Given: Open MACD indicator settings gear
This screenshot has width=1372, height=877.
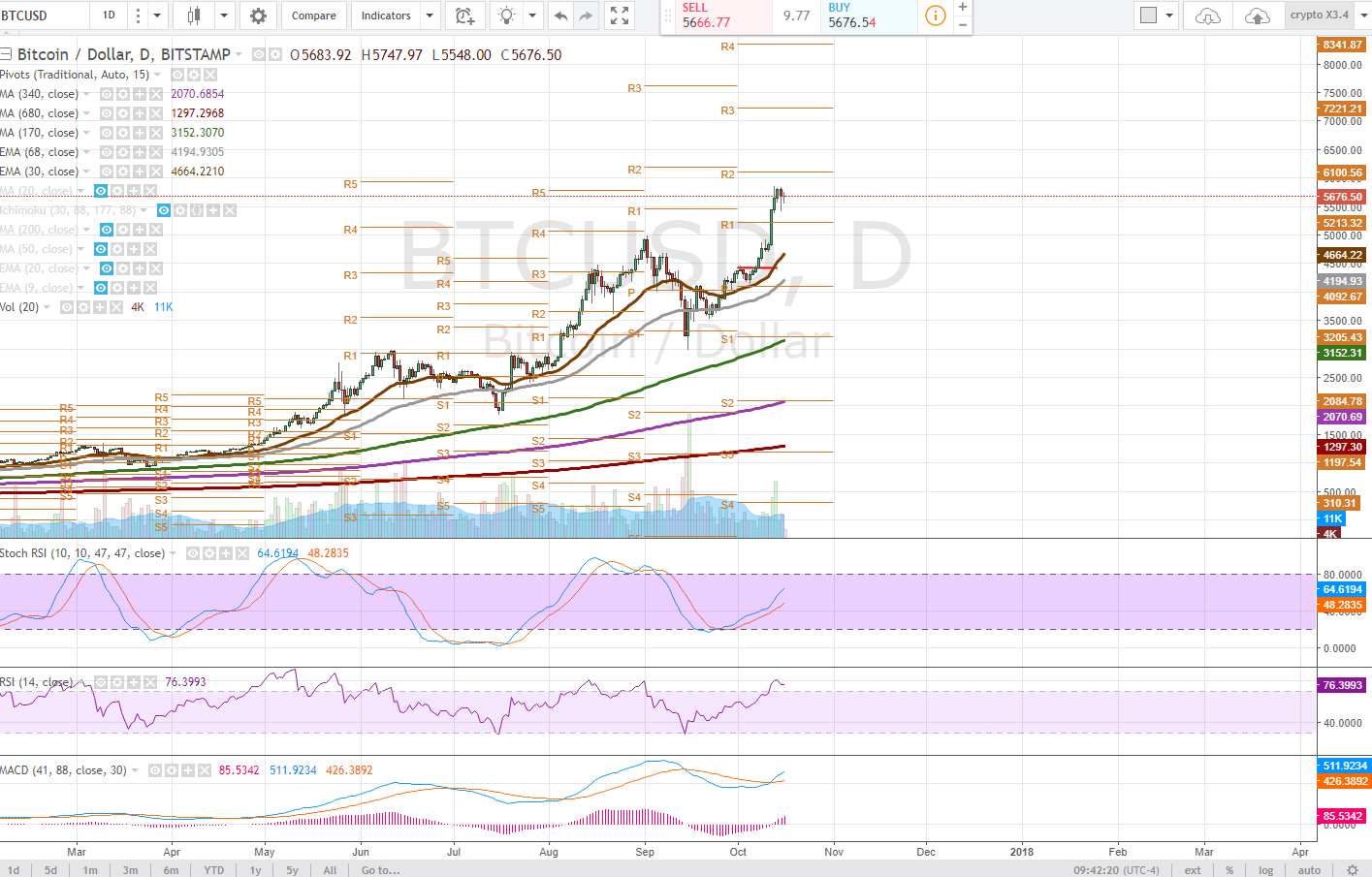Looking at the screenshot, I should (171, 770).
